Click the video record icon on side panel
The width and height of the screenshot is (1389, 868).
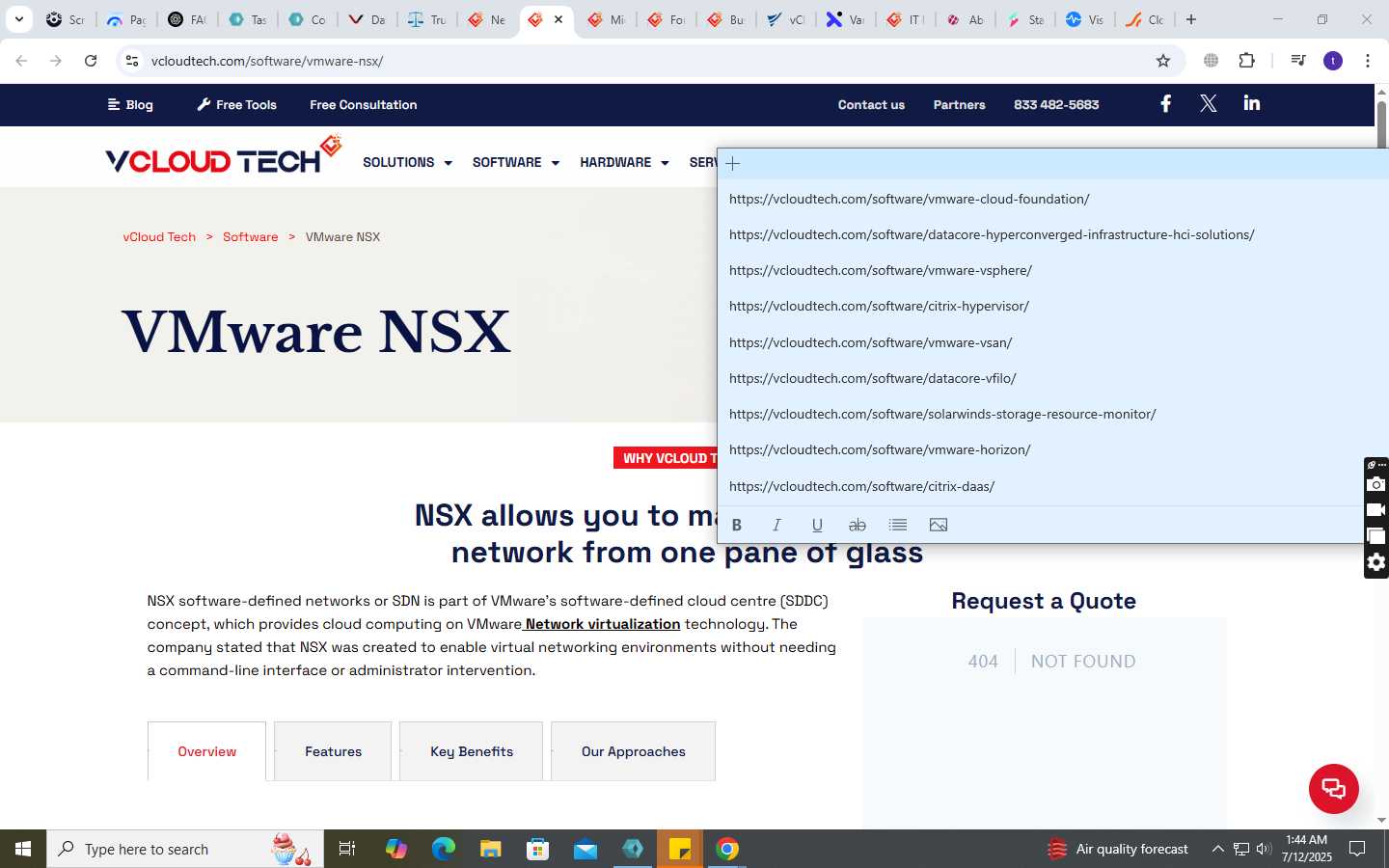pyautogui.click(x=1376, y=509)
